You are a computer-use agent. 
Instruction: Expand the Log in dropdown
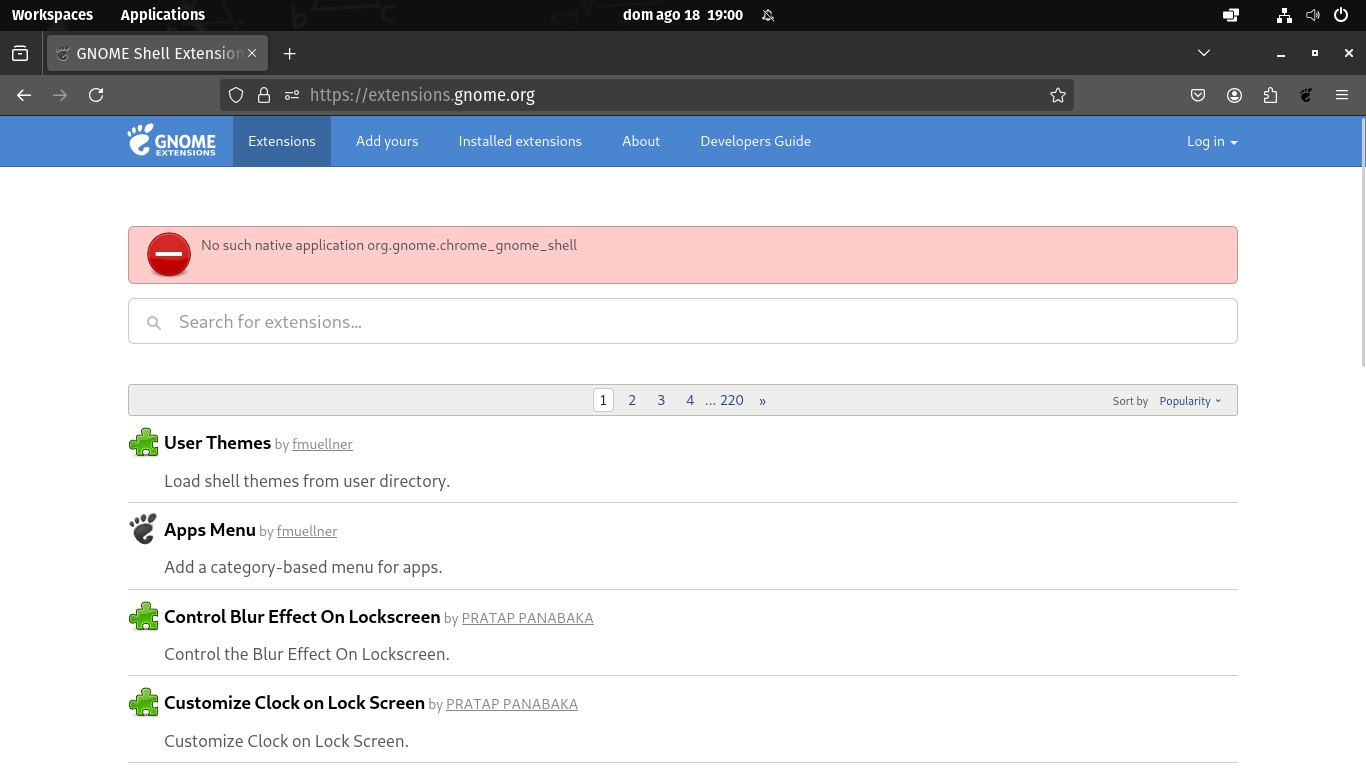tap(1212, 141)
